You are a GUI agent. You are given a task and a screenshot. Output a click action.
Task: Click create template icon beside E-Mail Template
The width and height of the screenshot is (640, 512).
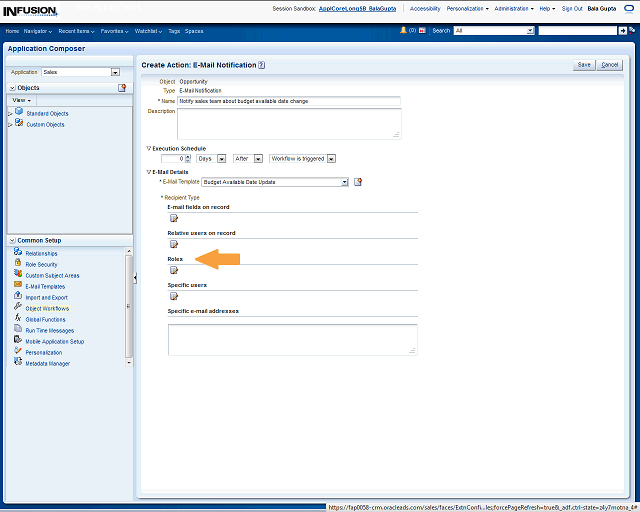358,182
